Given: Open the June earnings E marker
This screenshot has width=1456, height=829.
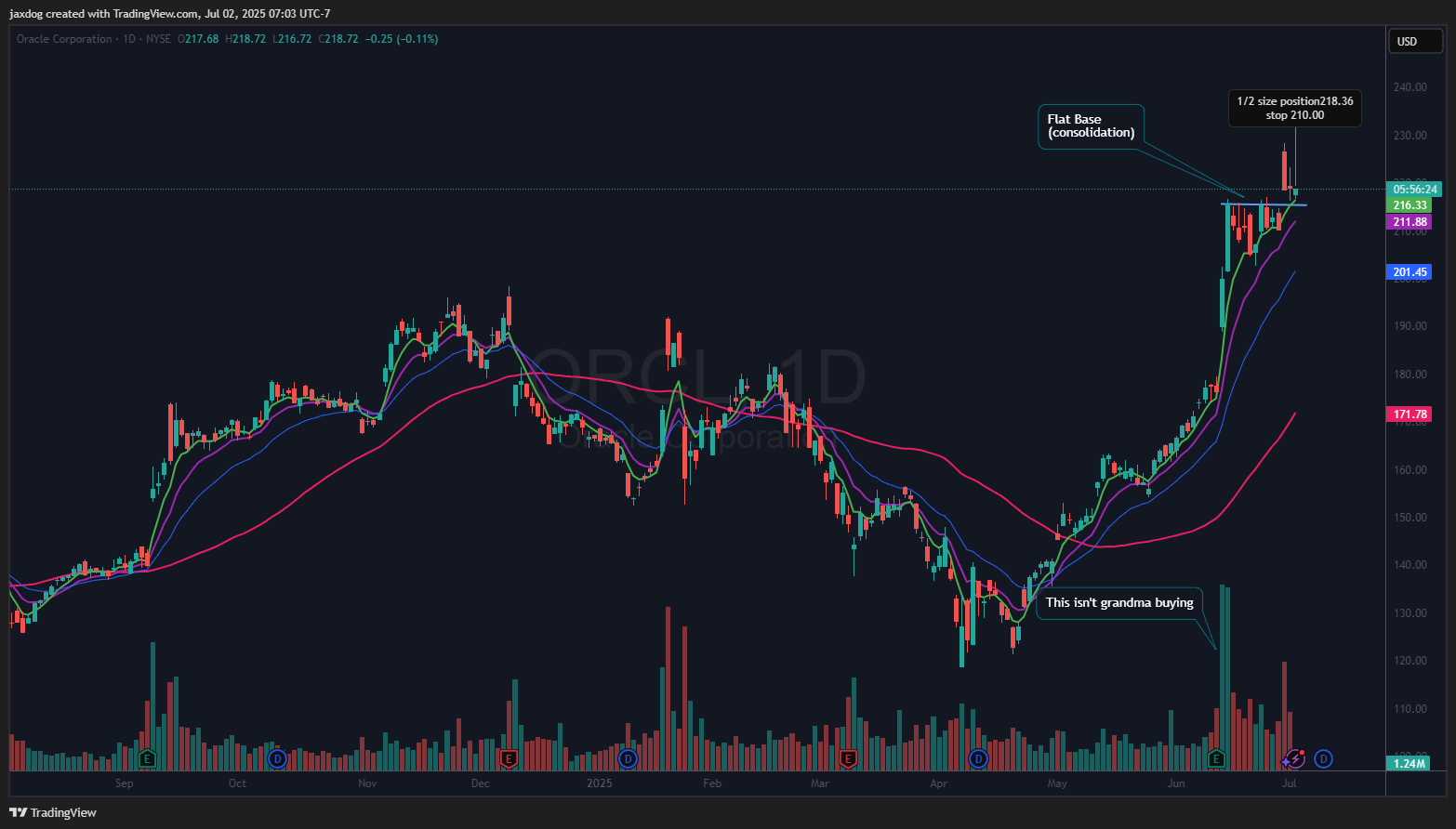Looking at the screenshot, I should pos(1215,759).
